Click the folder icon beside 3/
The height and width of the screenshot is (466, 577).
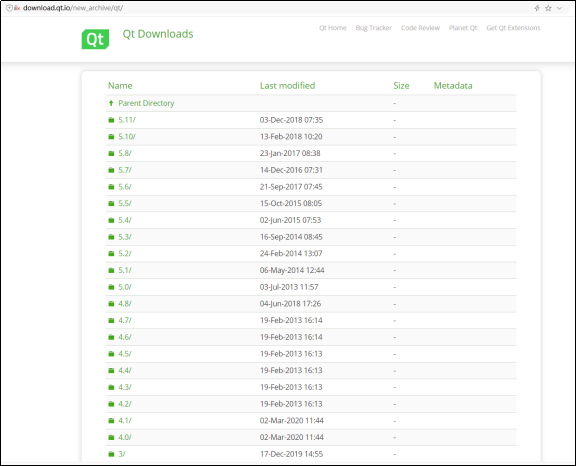(x=111, y=454)
